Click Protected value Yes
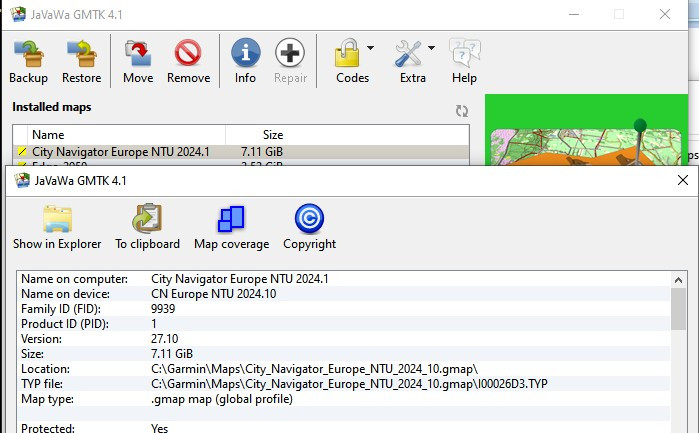Image resolution: width=699 pixels, height=433 pixels. tap(160, 428)
